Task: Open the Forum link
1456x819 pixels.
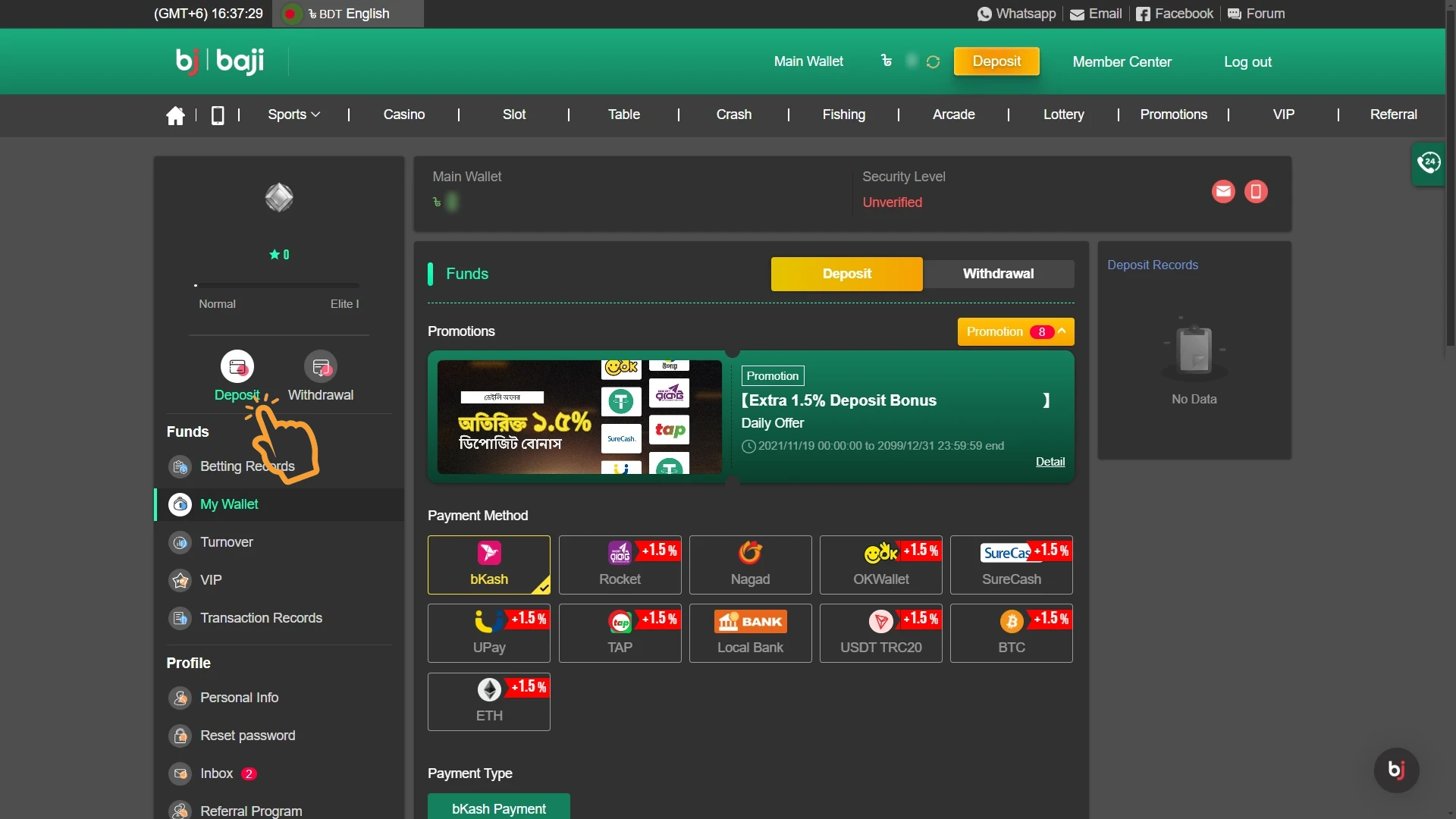Action: click(x=1257, y=14)
